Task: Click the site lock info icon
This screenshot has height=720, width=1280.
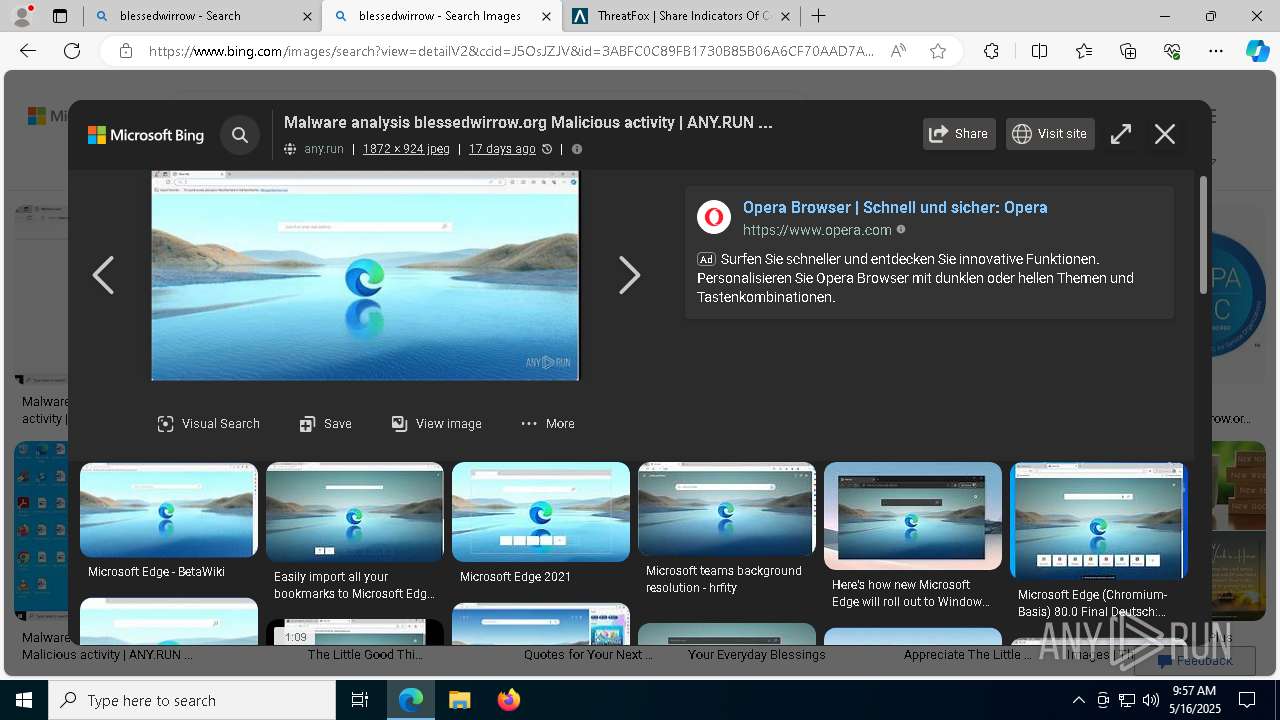Action: (x=126, y=51)
